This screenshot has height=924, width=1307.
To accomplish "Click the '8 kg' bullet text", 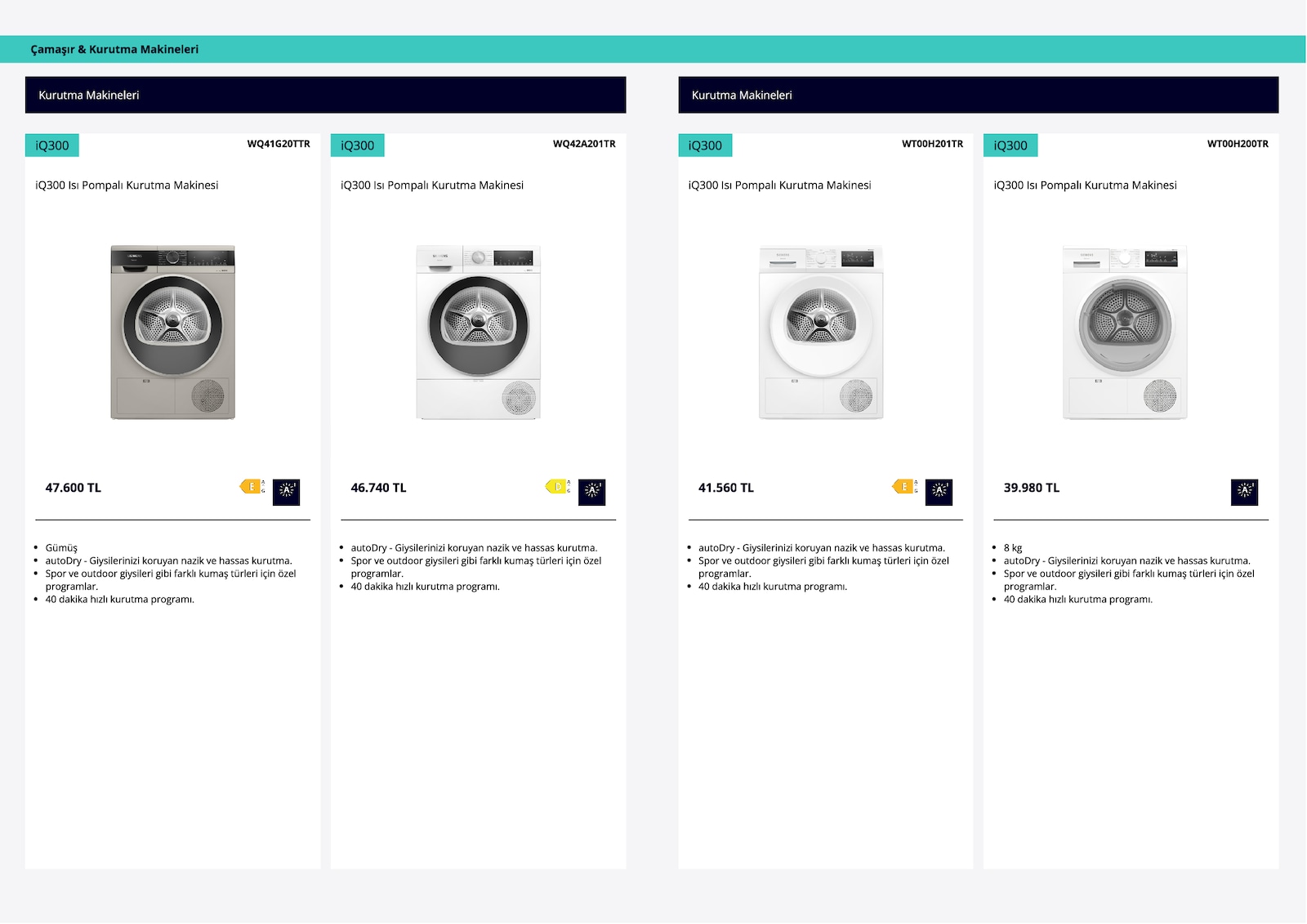I will (1013, 548).
